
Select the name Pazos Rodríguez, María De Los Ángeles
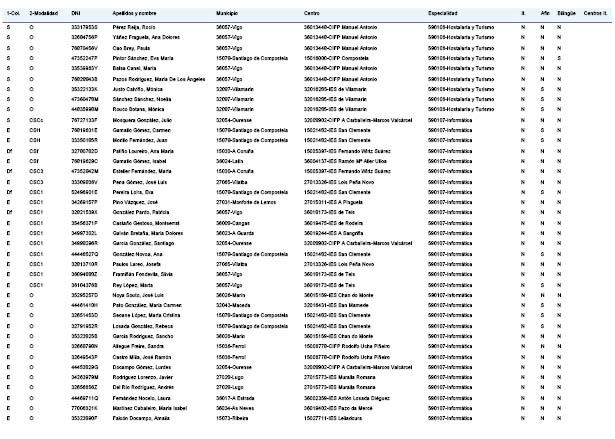pos(159,79)
